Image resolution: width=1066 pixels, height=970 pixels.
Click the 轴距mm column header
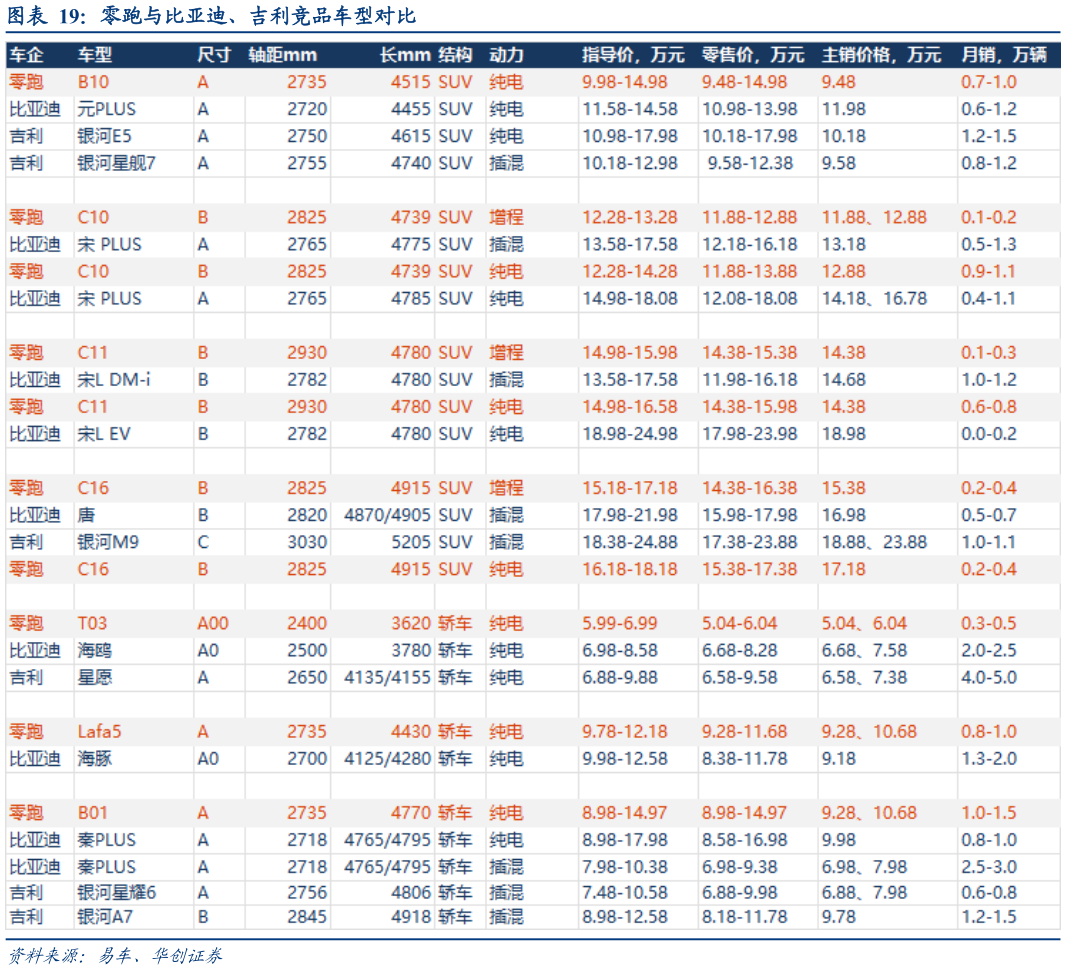coord(282,55)
